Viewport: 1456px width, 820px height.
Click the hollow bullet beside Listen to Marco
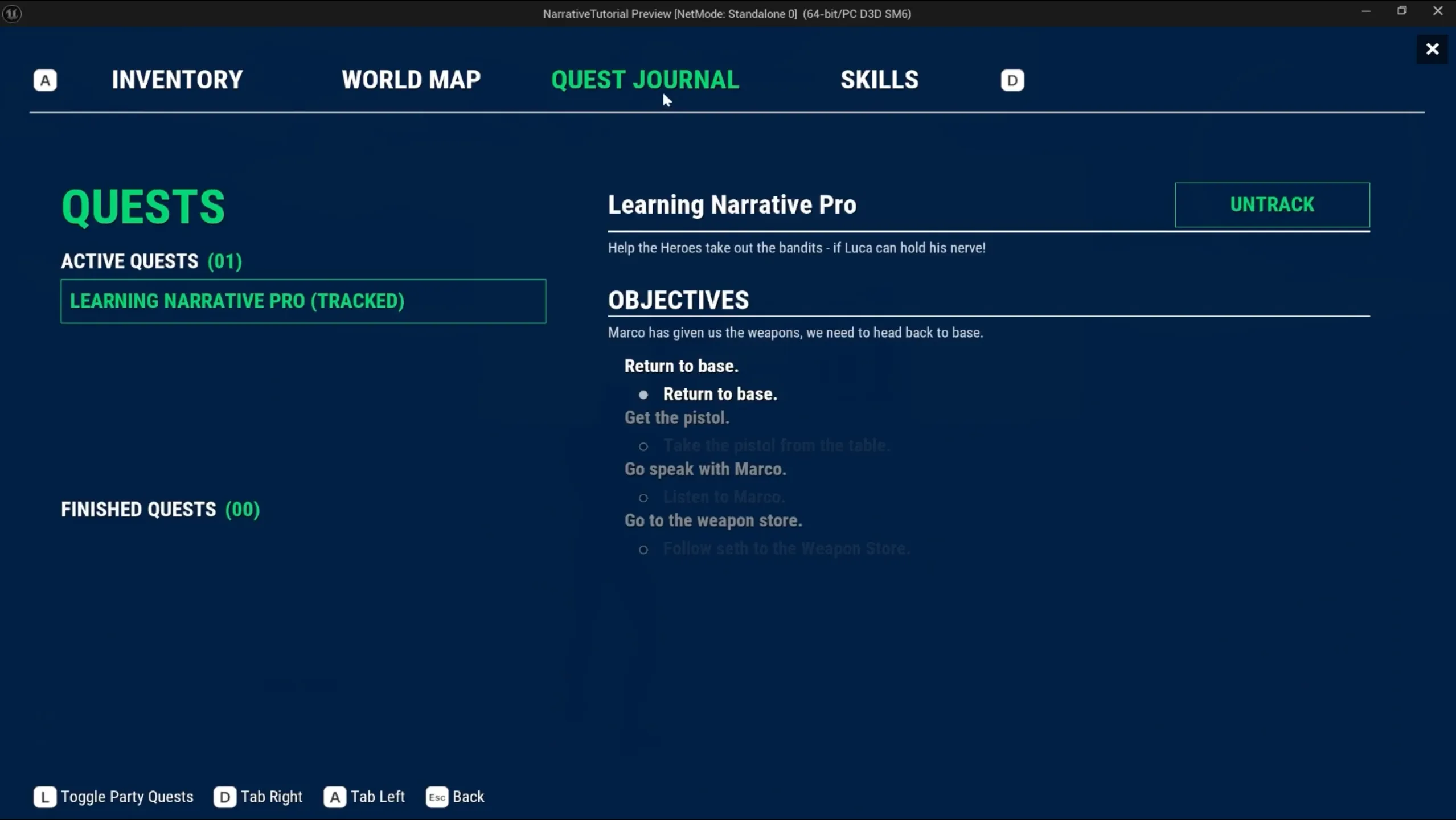coord(643,498)
